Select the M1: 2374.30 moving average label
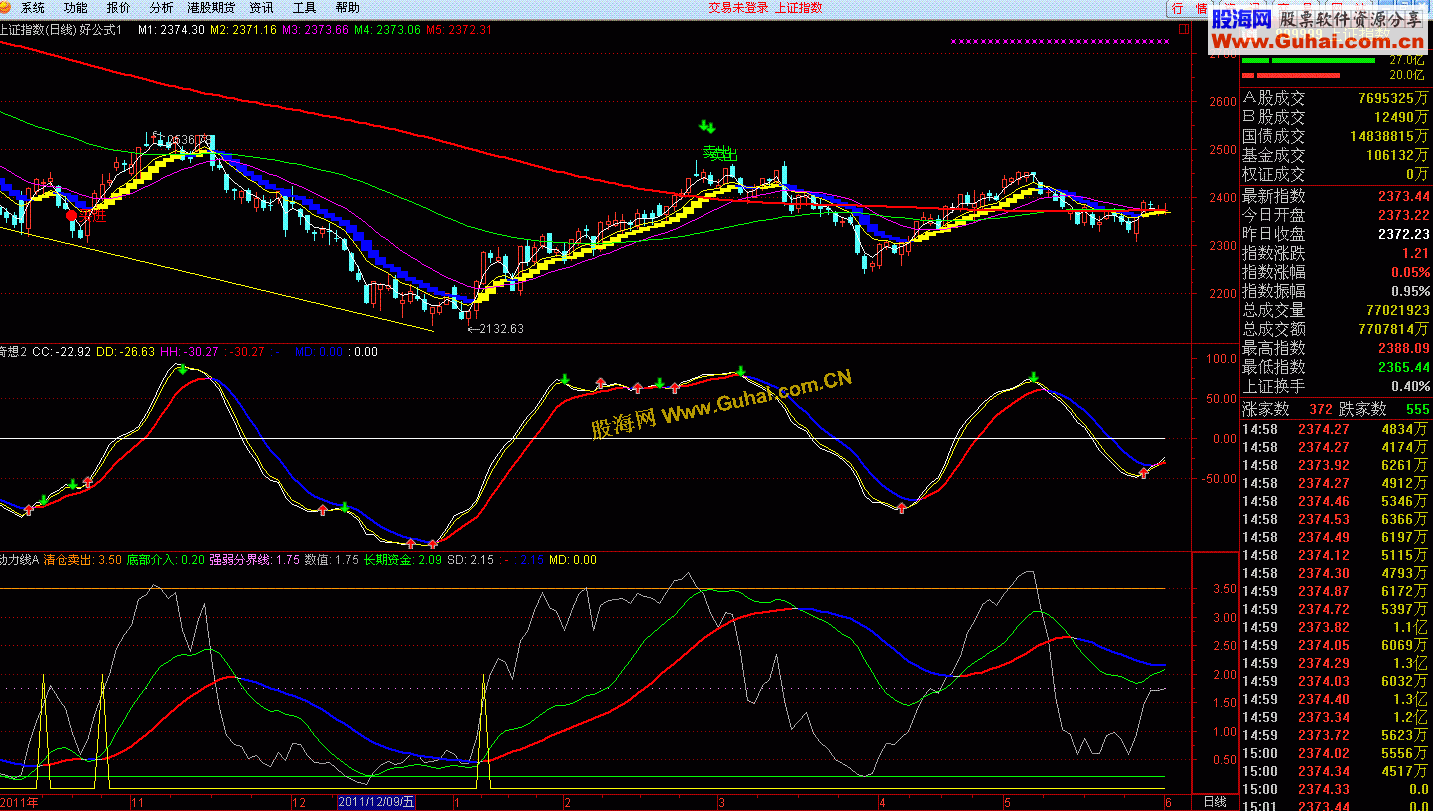This screenshot has width=1433, height=811. click(171, 30)
